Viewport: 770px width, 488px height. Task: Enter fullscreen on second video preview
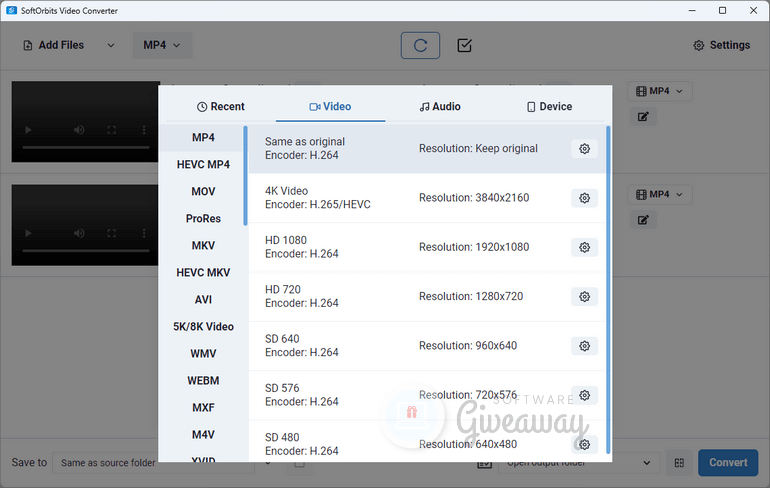(111, 233)
